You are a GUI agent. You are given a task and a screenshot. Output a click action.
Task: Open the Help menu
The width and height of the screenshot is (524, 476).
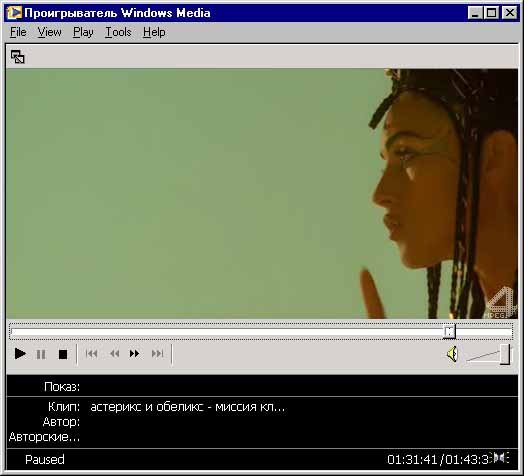point(154,32)
